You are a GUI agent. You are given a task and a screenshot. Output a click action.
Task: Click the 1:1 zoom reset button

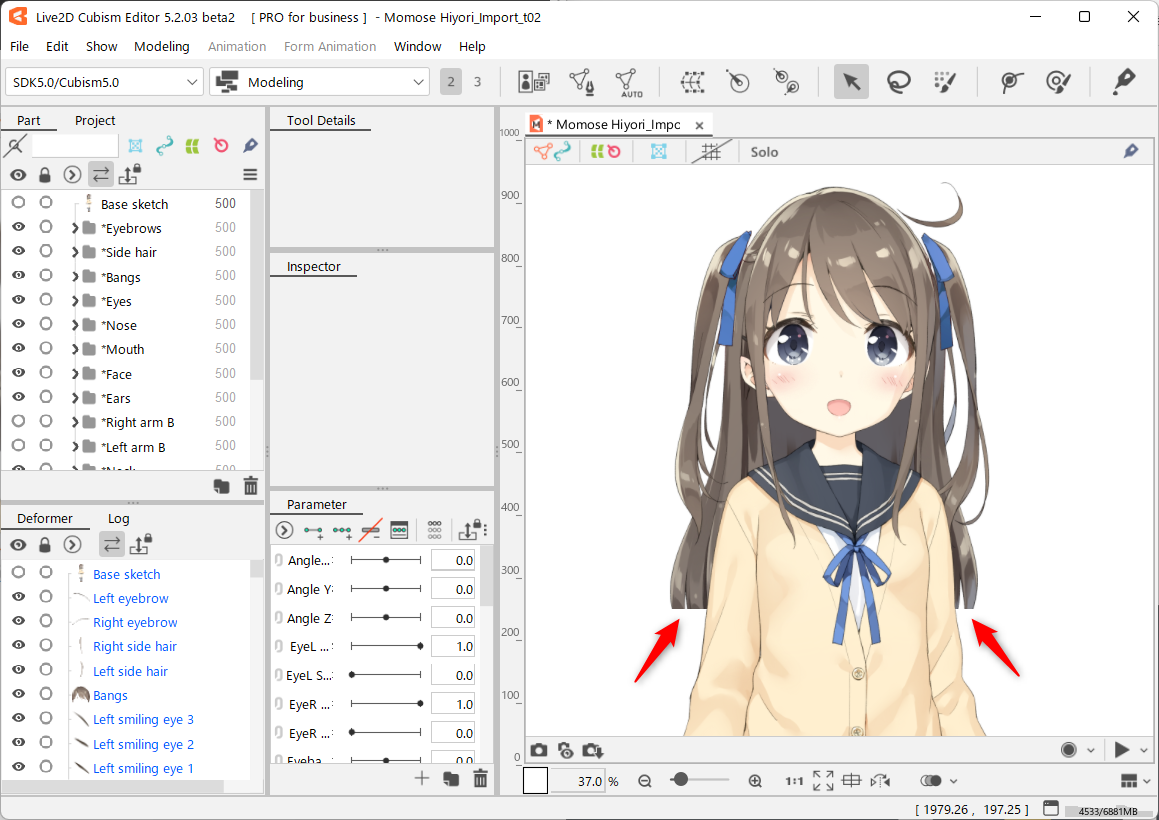[x=794, y=781]
